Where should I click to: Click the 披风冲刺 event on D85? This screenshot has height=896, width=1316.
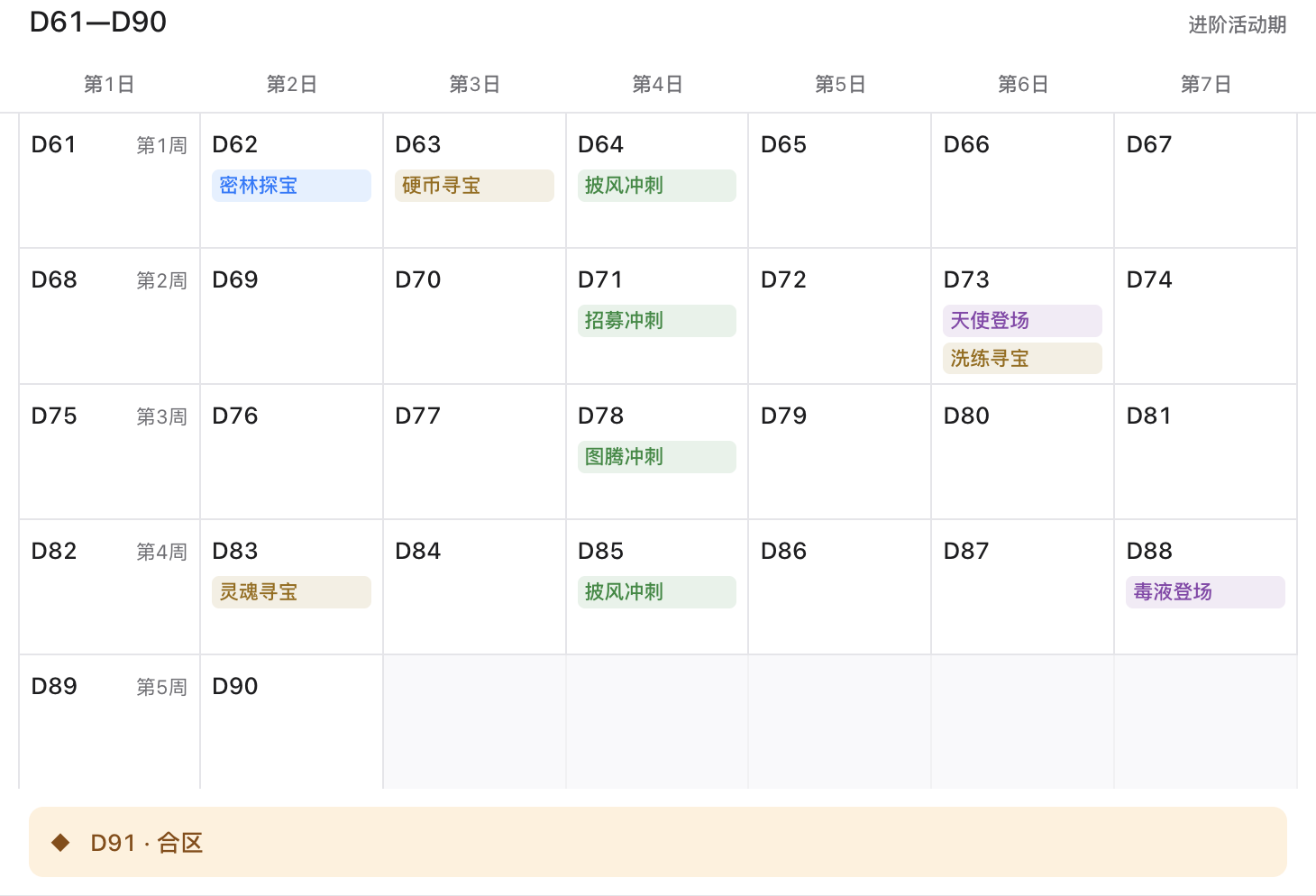(x=657, y=592)
